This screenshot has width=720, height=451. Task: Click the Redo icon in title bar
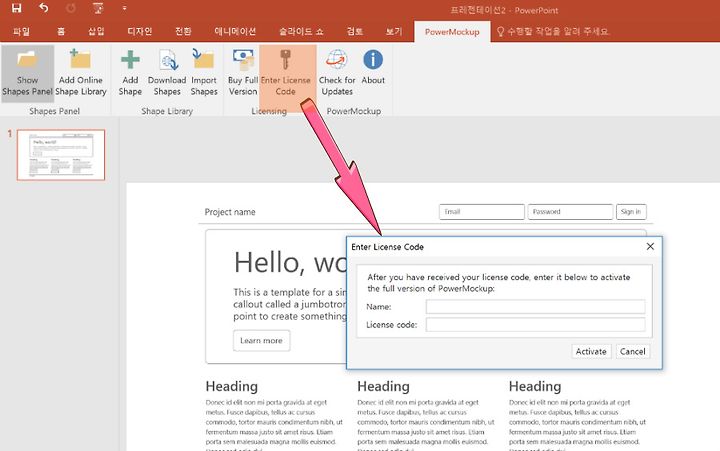pos(71,8)
